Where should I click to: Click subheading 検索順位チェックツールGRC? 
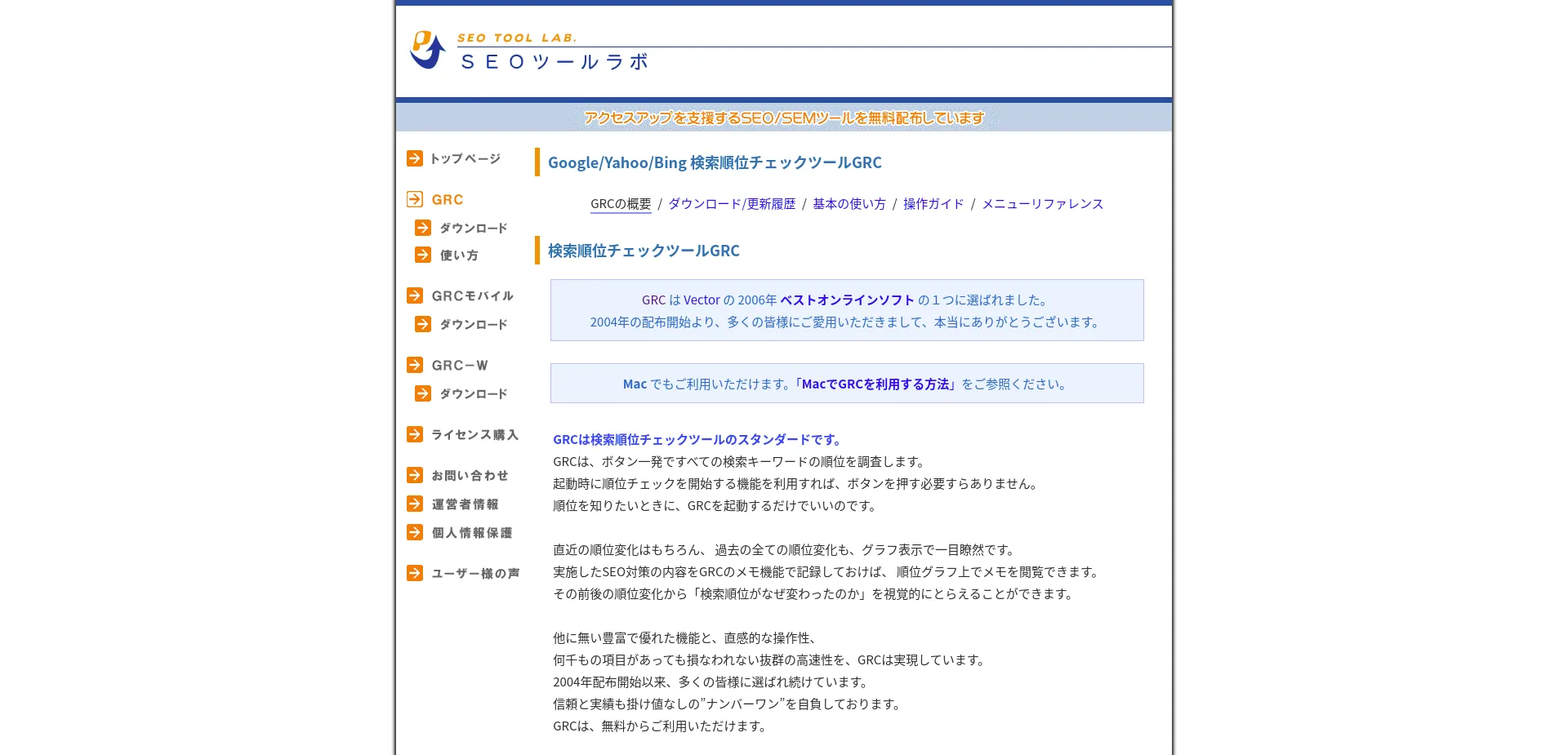(644, 251)
